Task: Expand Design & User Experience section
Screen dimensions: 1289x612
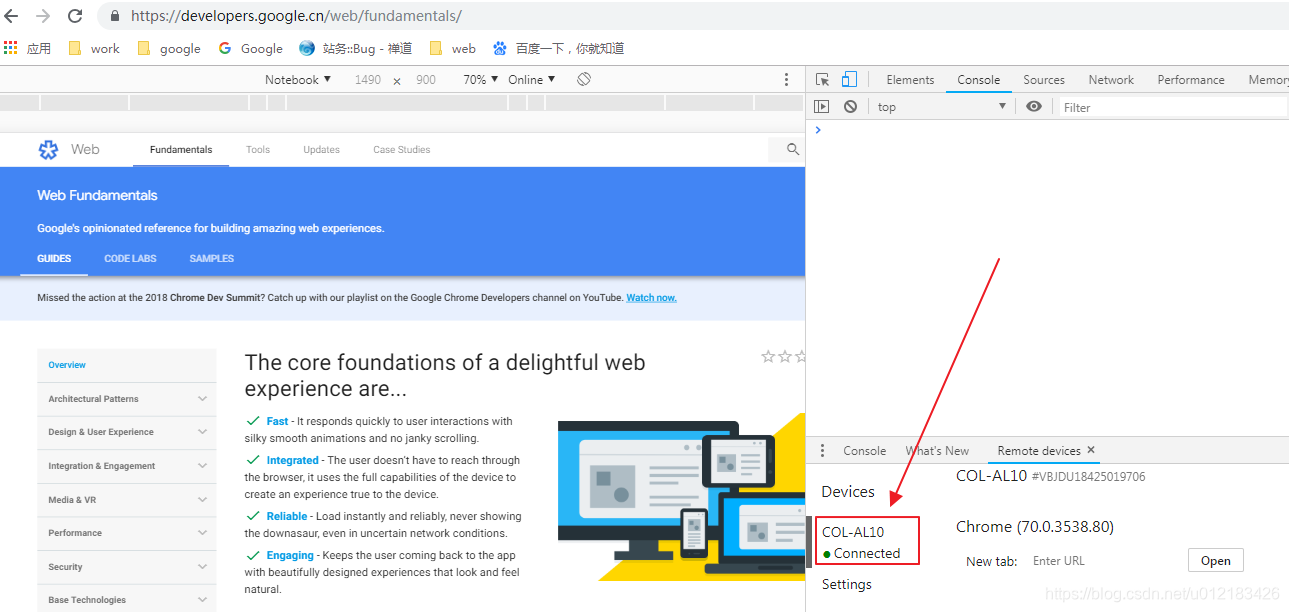Action: pyautogui.click(x=126, y=432)
